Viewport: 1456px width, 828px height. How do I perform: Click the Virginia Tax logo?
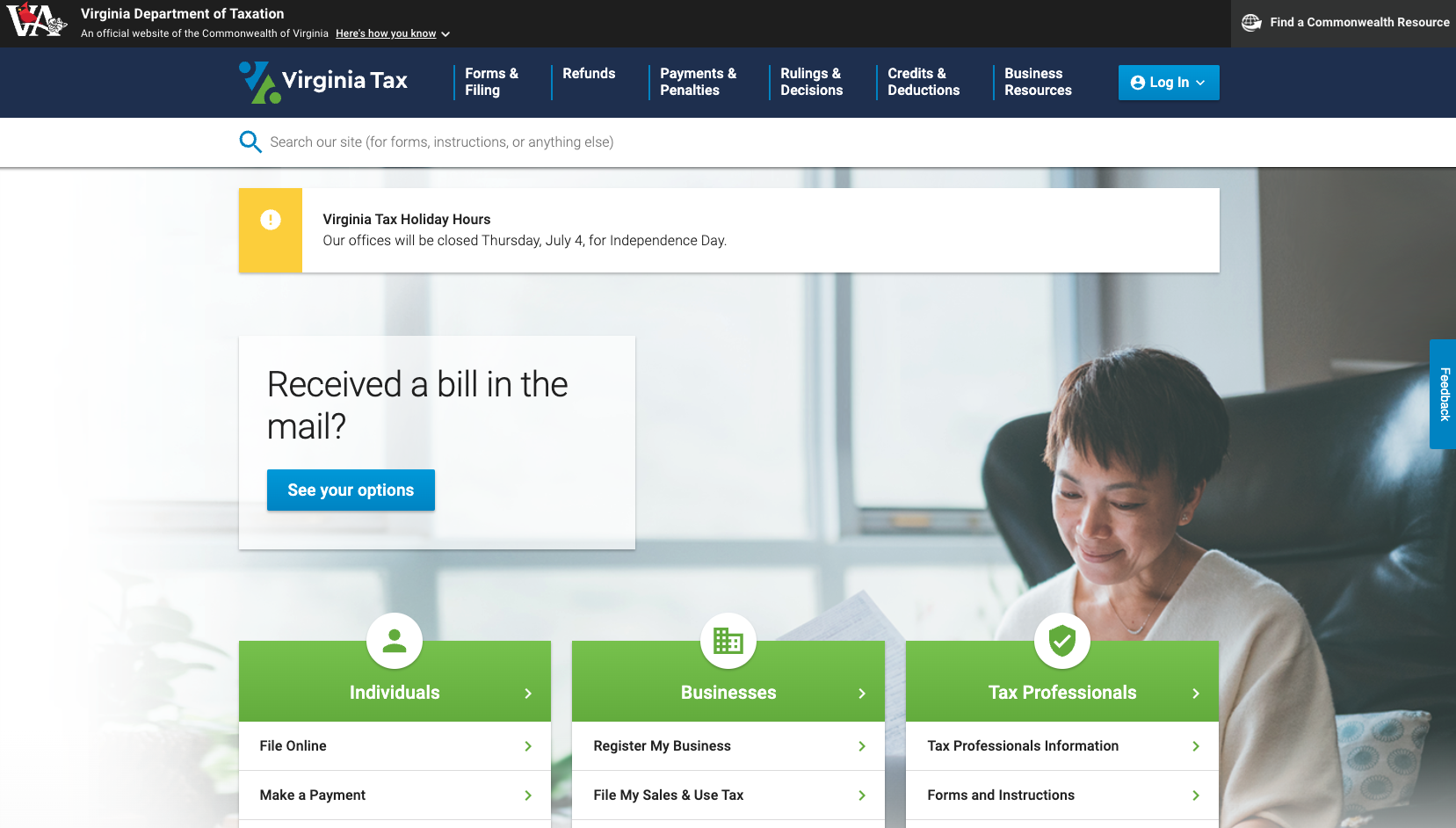tap(323, 82)
